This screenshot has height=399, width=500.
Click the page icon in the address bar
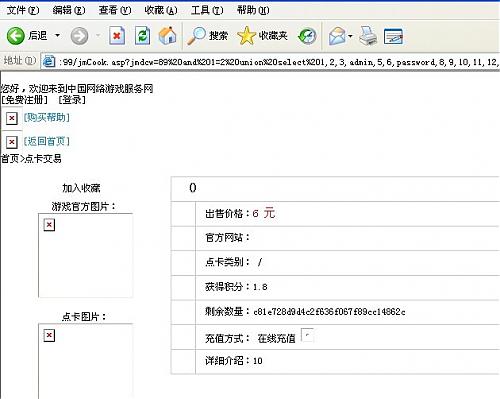pyautogui.click(x=49, y=61)
